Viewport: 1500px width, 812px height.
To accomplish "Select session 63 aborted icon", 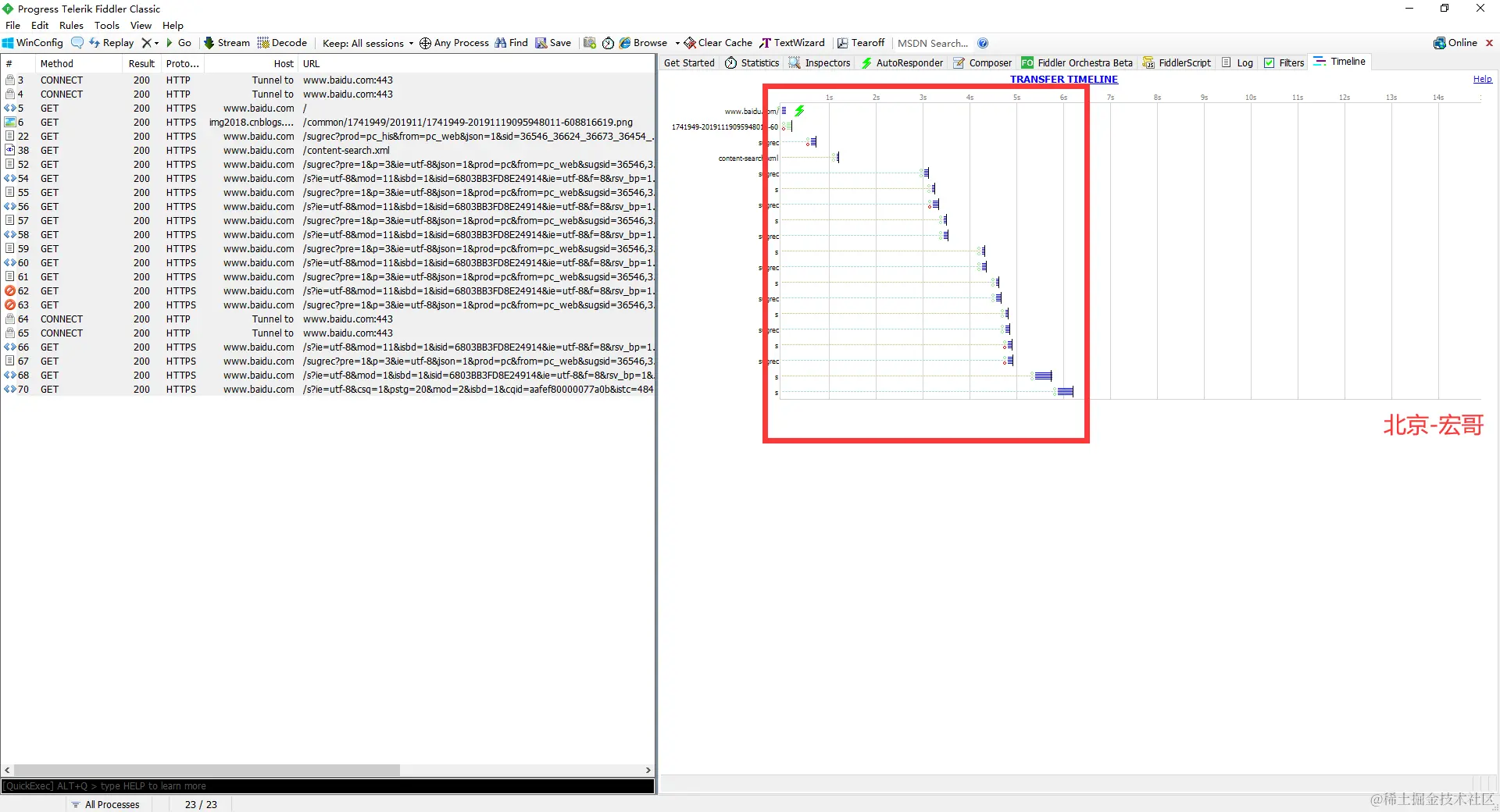I will coord(10,305).
